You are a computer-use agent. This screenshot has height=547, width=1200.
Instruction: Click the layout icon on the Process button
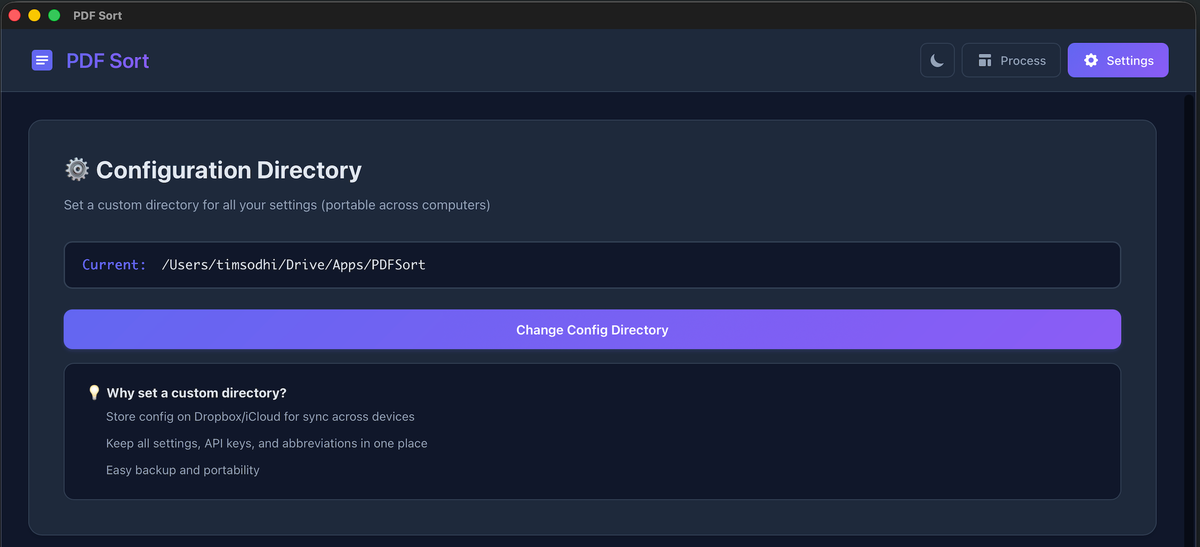pyautogui.click(x=985, y=61)
